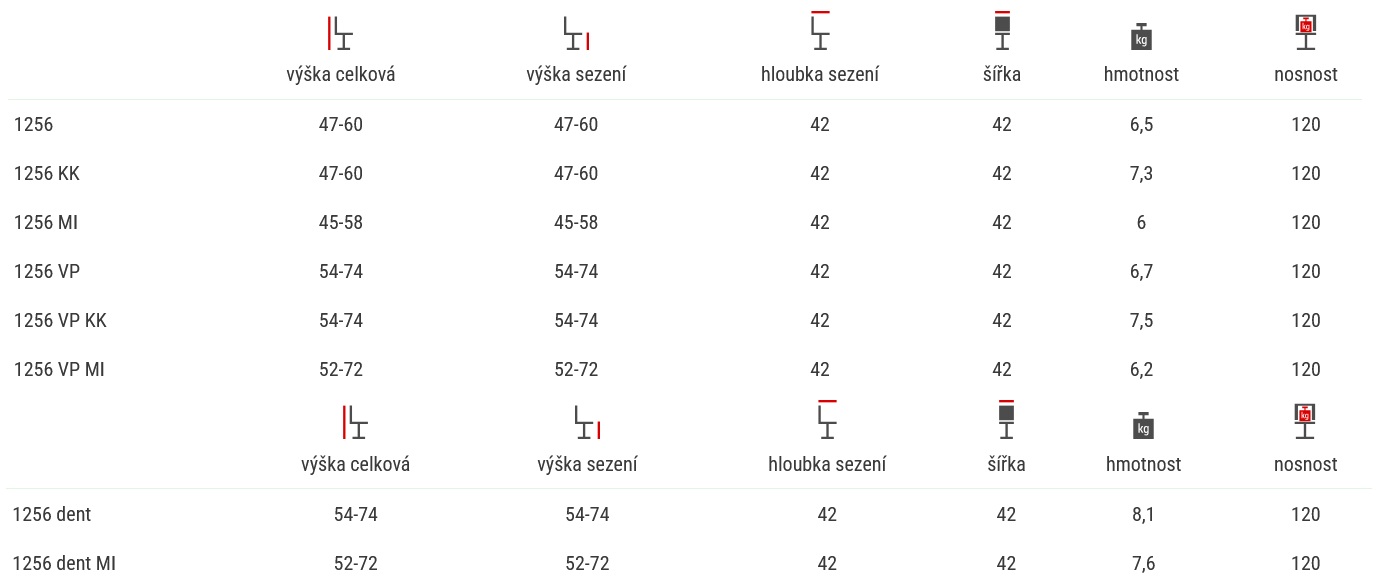Click the width icon in the second table
Image resolution: width=1376 pixels, height=587 pixels.
1006,419
